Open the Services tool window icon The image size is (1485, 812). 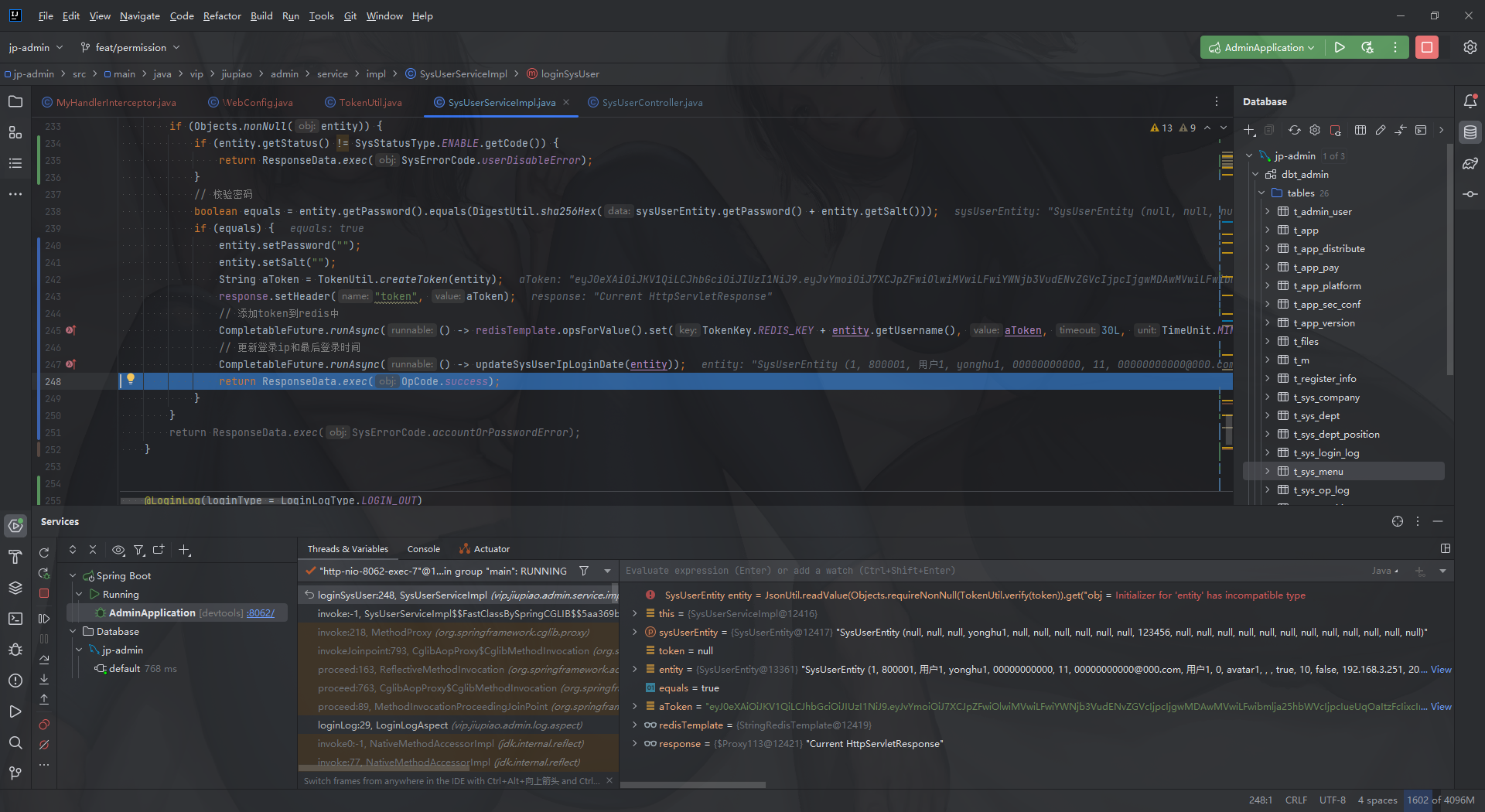(15, 526)
